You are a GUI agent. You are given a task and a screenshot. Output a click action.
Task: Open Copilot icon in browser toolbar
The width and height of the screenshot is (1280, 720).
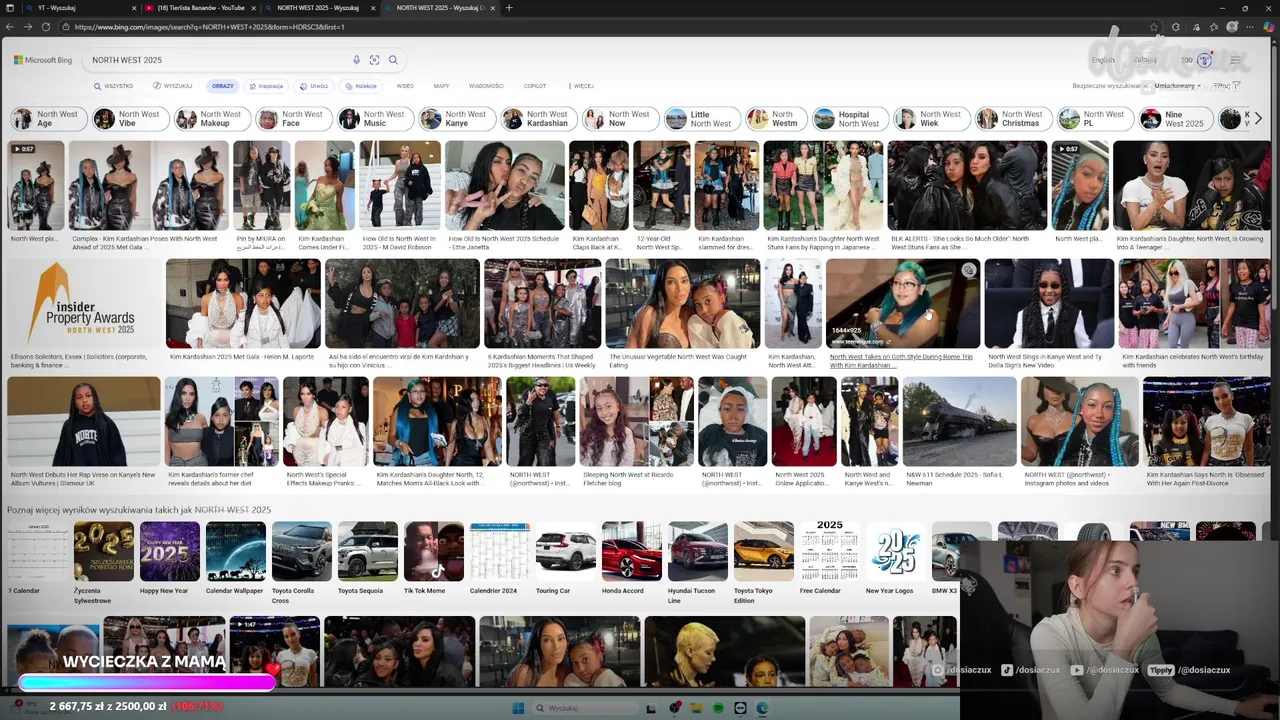pos(1268,27)
